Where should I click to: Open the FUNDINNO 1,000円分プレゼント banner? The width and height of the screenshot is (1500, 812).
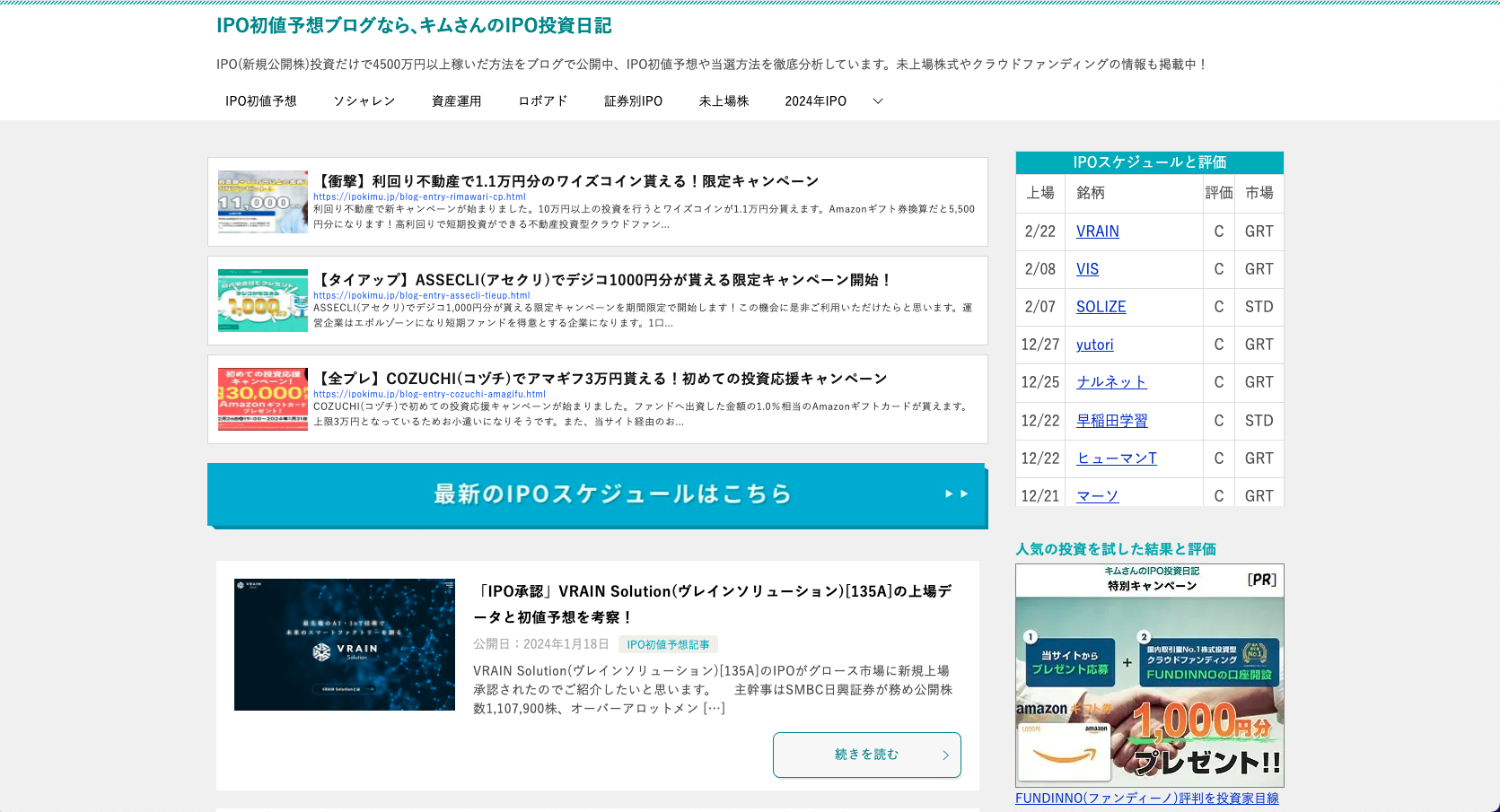tap(1150, 676)
